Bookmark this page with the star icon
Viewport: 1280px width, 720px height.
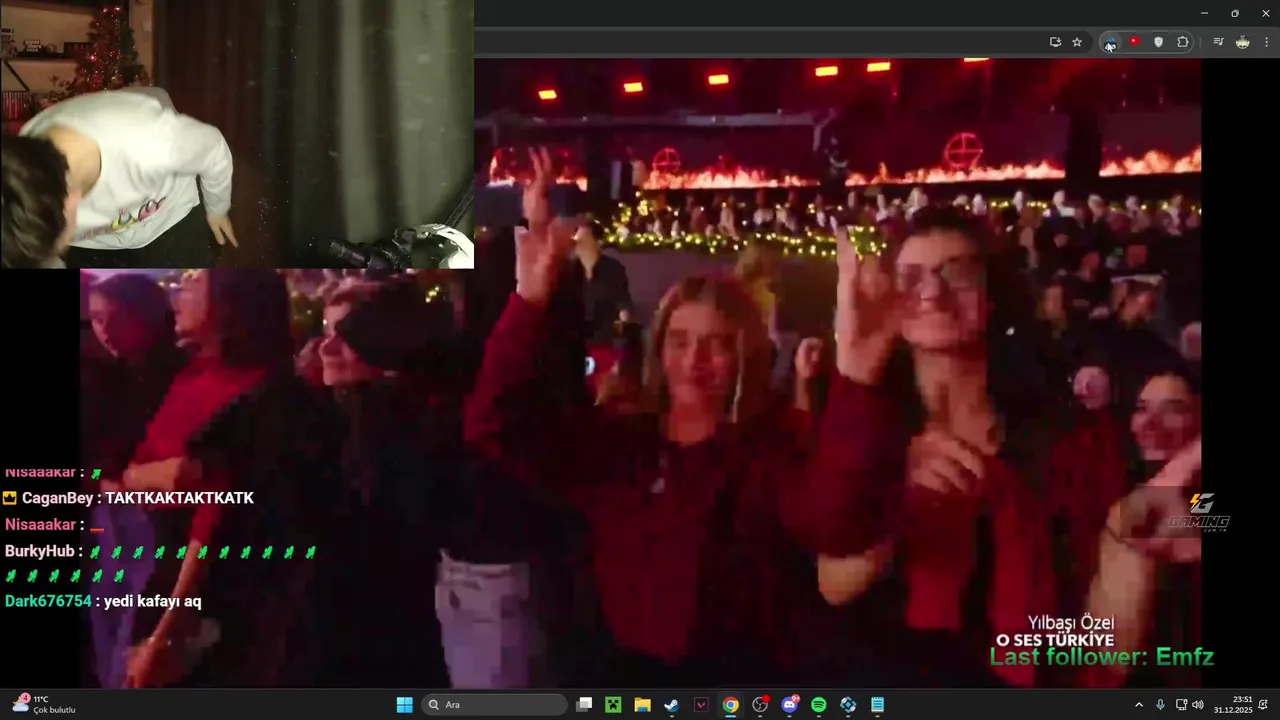point(1077,42)
